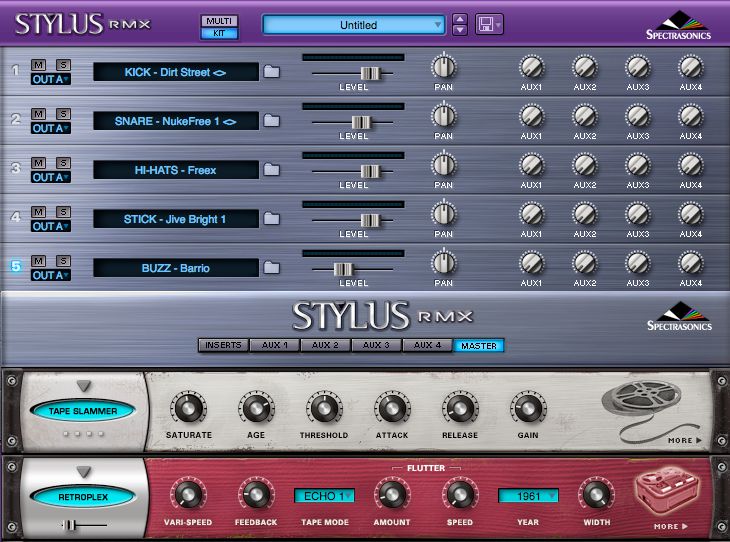Open the OUT A output menu on part 2
Viewport: 730px width, 542px height.
[51, 128]
